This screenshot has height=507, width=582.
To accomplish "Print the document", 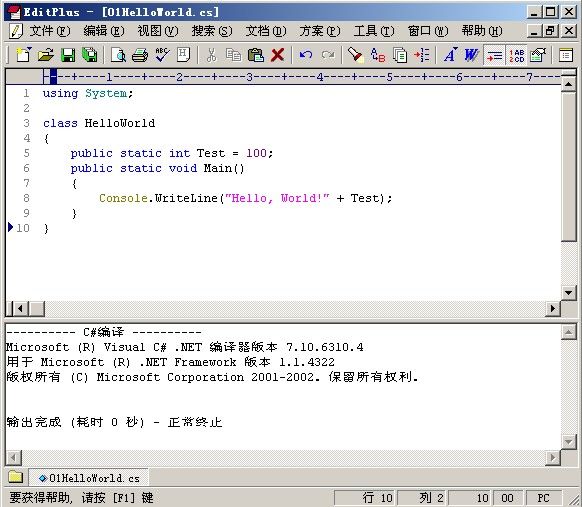I will [x=140, y=55].
